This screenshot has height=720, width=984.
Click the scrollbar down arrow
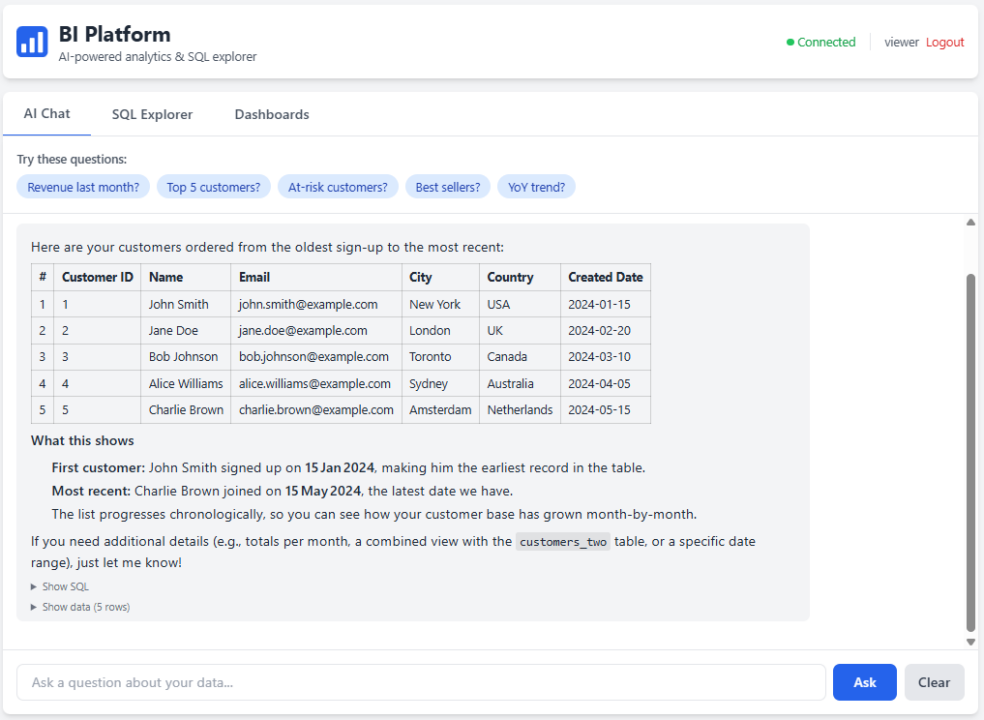click(x=970, y=642)
